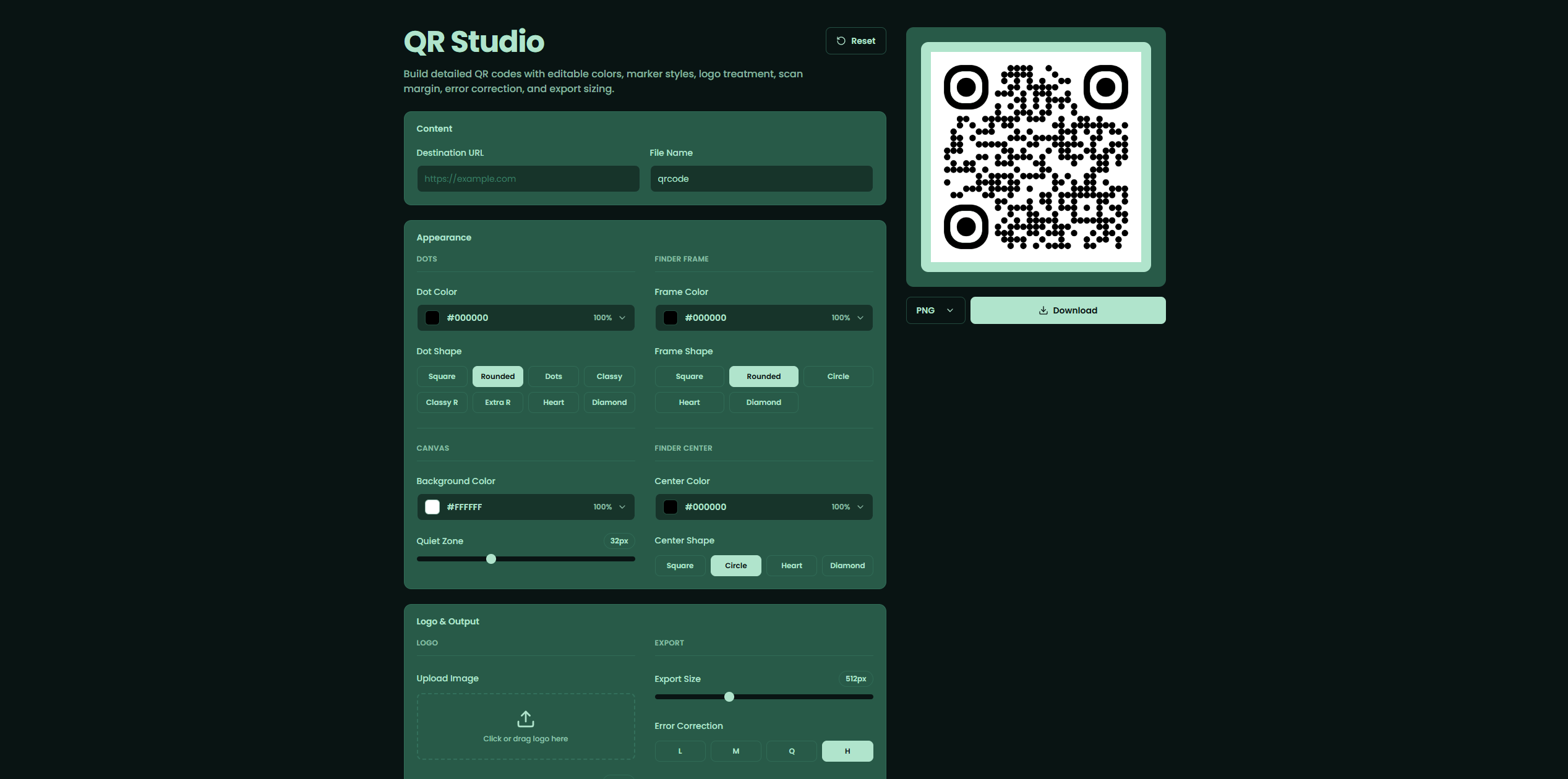
Task: Click the Background Color white swatch
Action: pos(432,507)
